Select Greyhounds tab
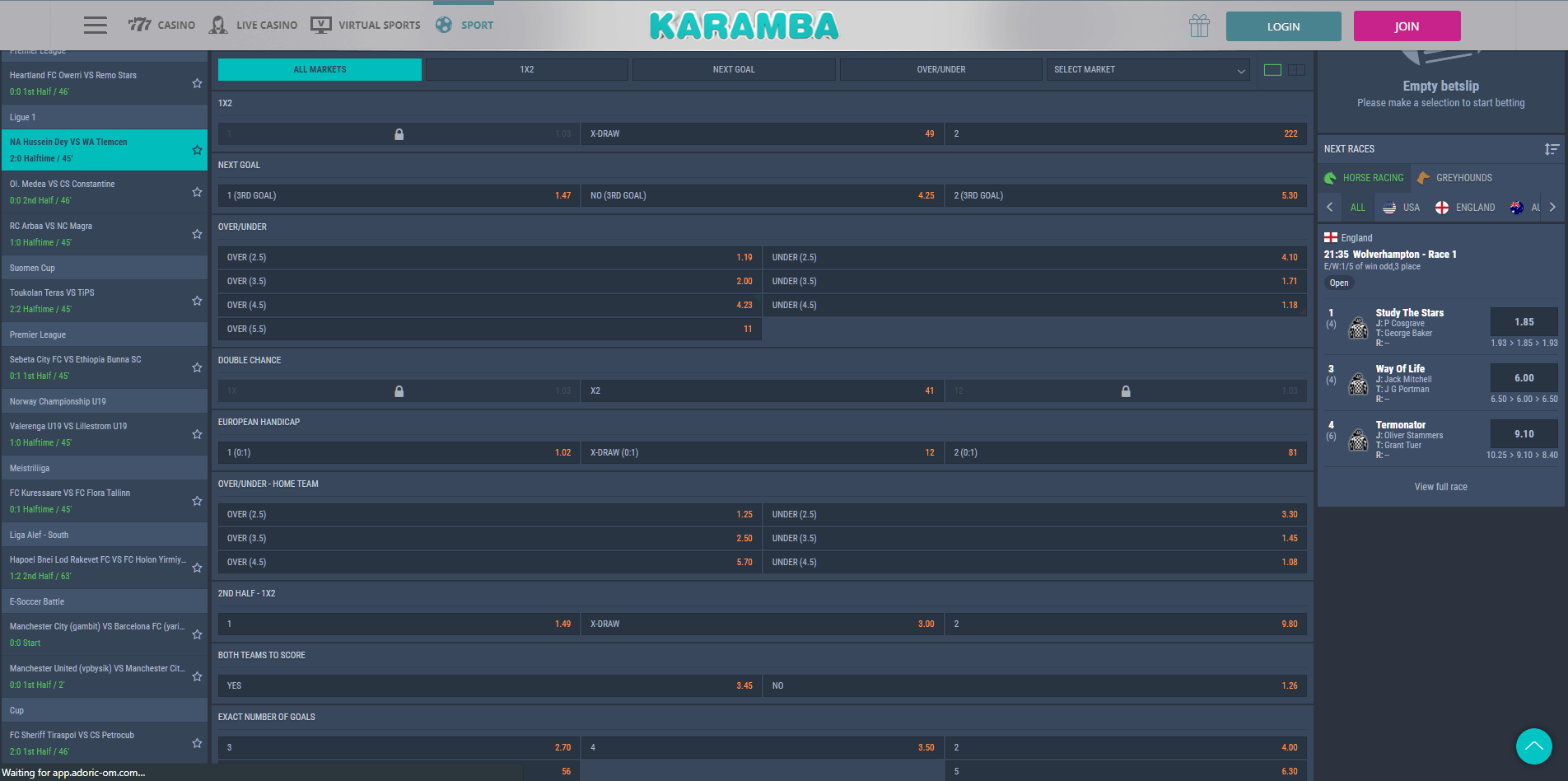The height and width of the screenshot is (781, 1568). (1454, 178)
